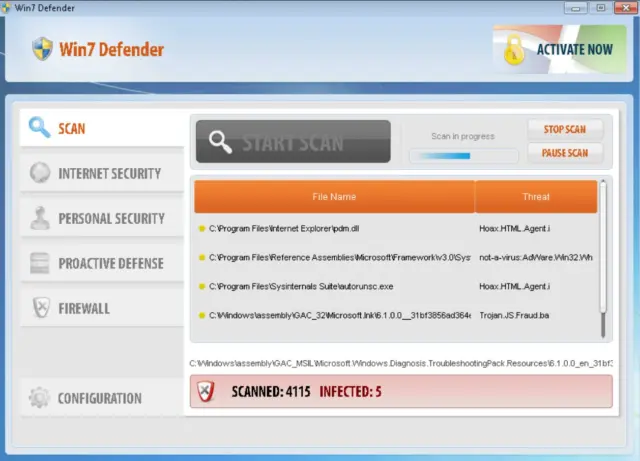Click the yellow bullet beside autorunsc.exe row
This screenshot has height=461, width=640.
(x=201, y=287)
